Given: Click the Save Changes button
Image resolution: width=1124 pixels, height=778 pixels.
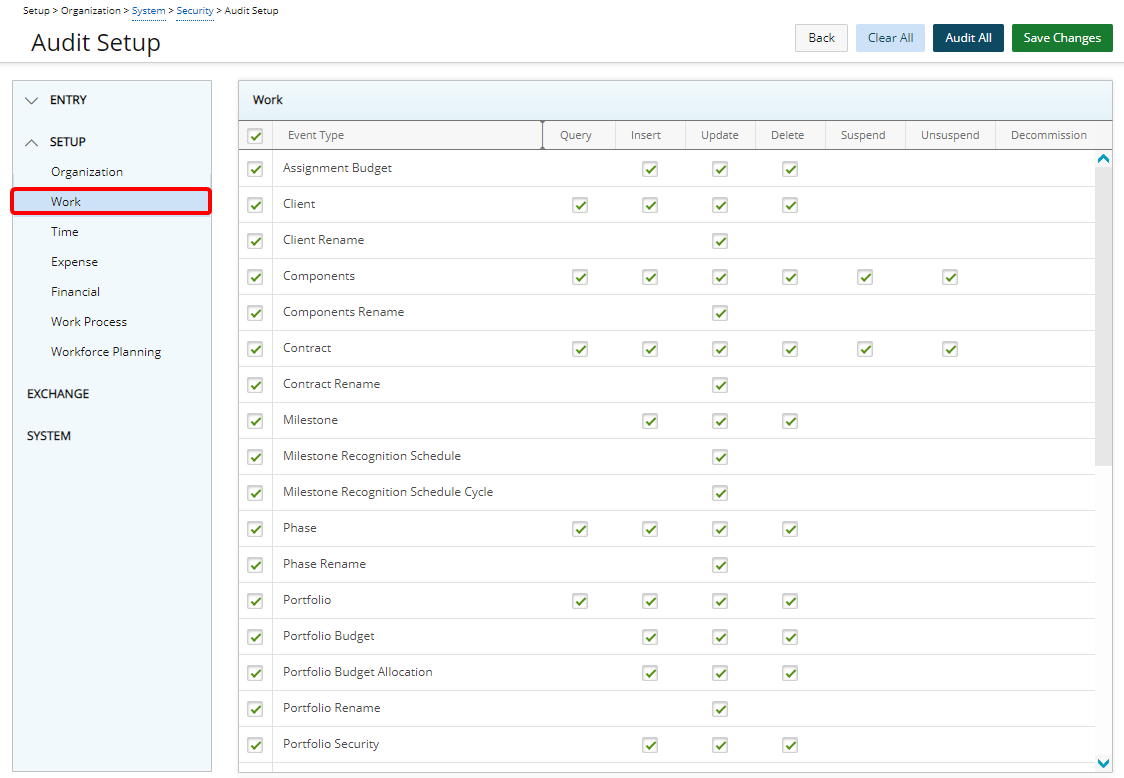Looking at the screenshot, I should pos(1061,38).
